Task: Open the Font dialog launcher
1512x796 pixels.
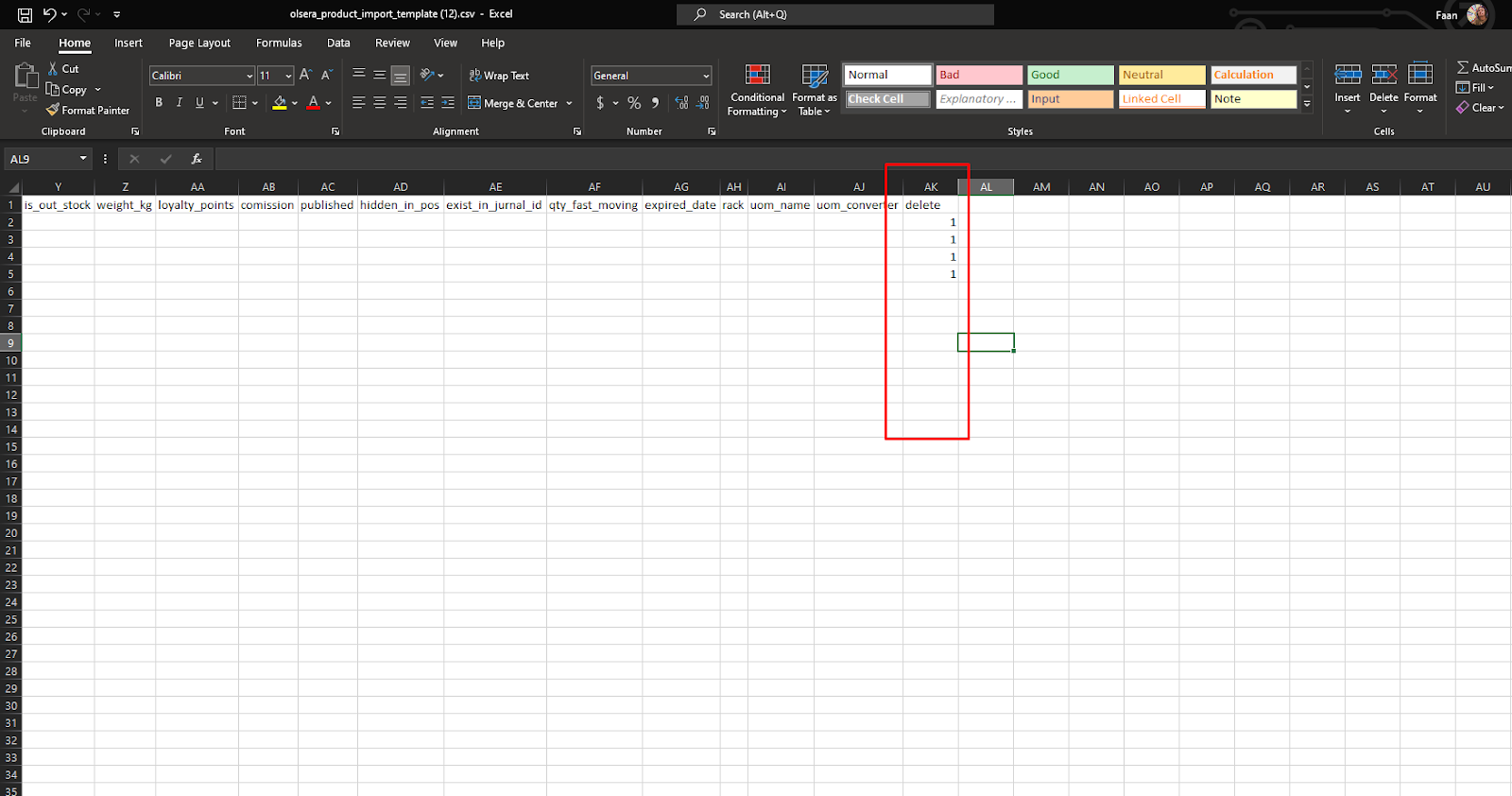Action: click(335, 131)
